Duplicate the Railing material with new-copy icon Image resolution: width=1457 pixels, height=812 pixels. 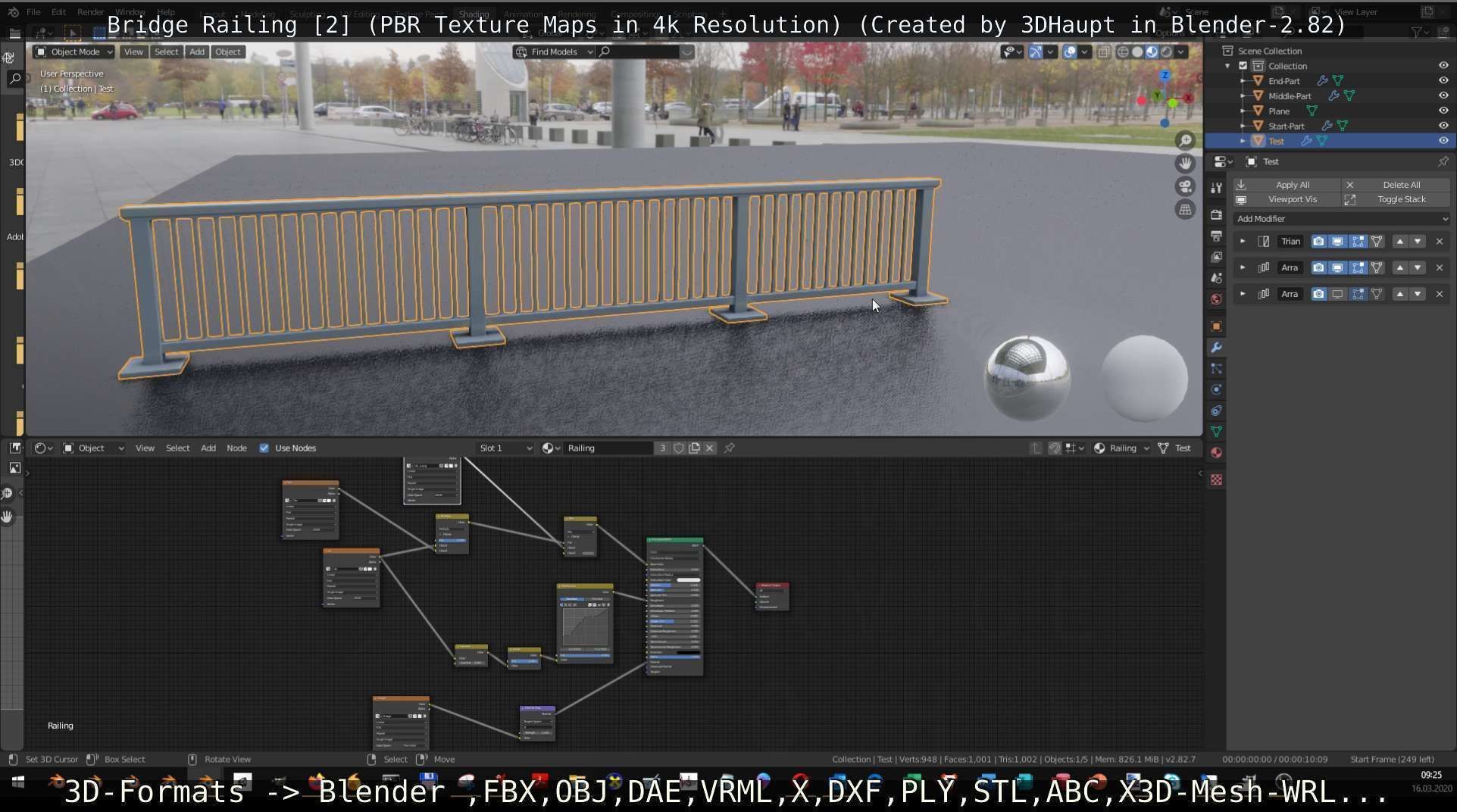tap(694, 448)
